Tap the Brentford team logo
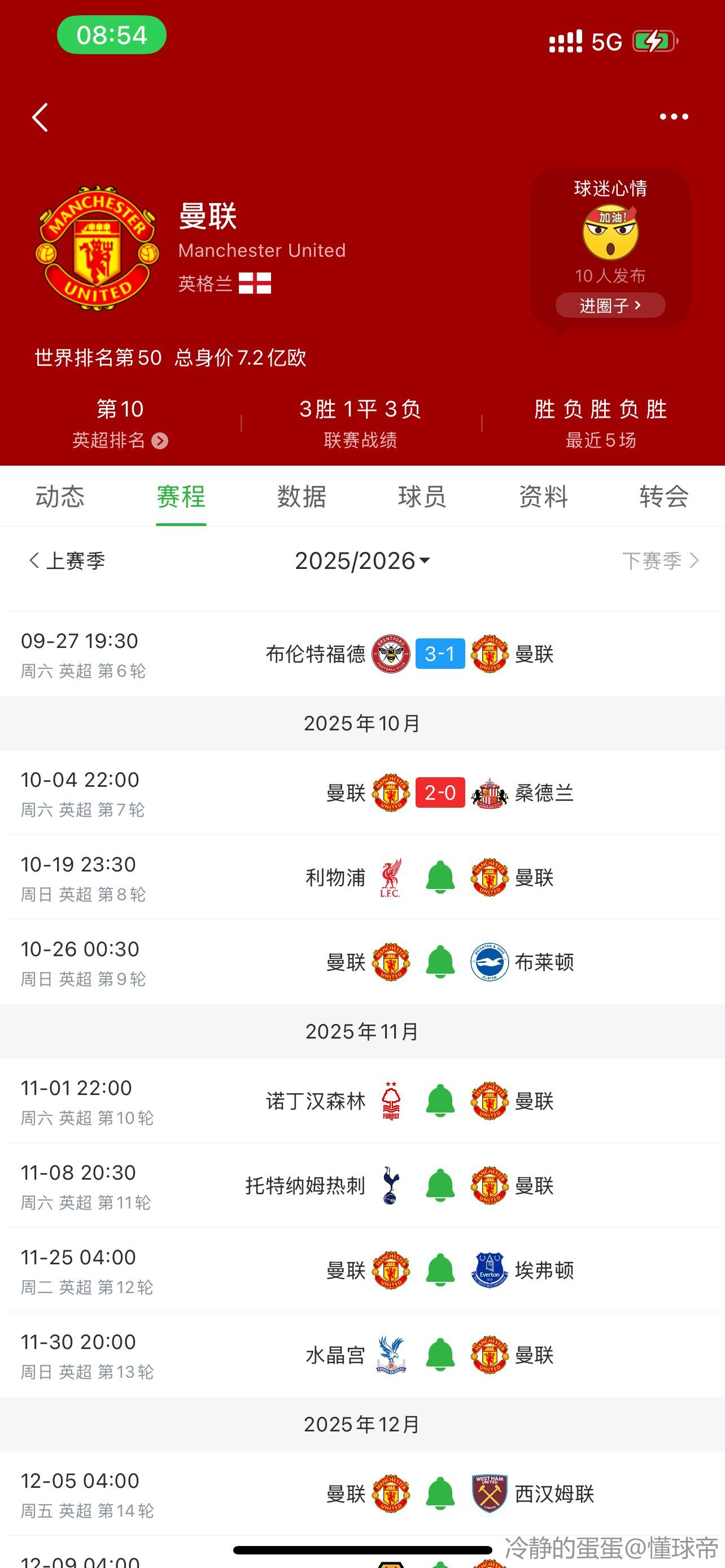This screenshot has width=725, height=1568. (x=391, y=654)
